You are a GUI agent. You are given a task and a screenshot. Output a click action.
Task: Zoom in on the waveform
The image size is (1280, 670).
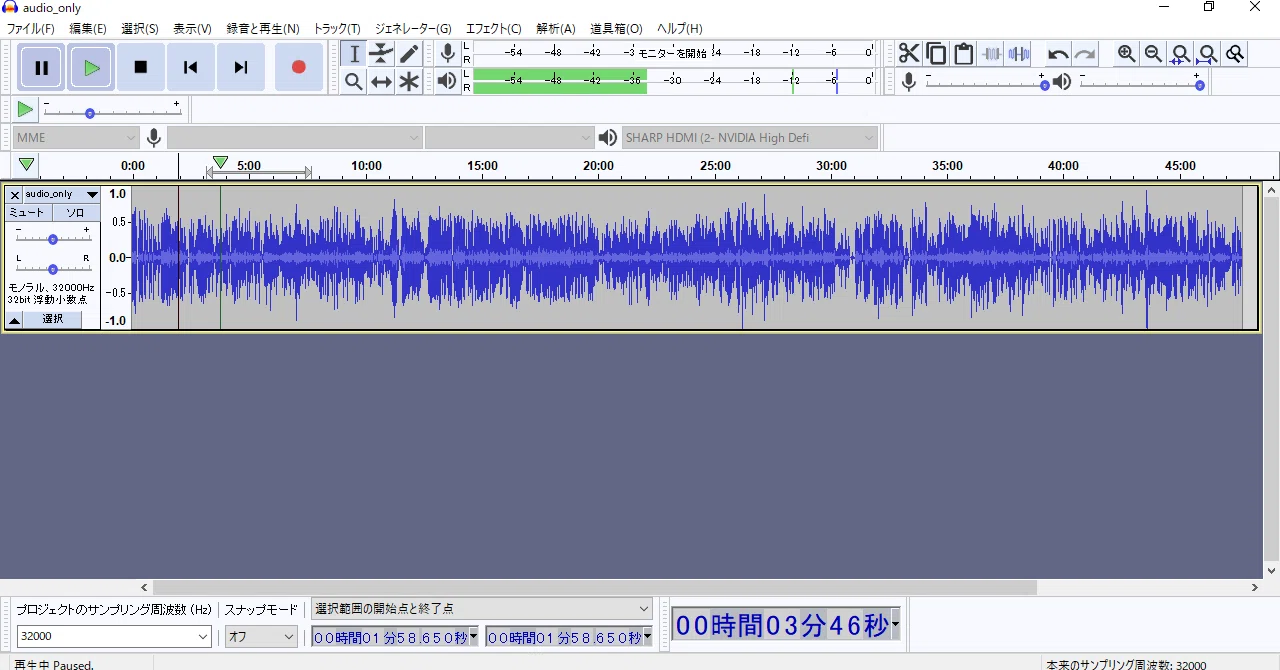pos(1127,54)
